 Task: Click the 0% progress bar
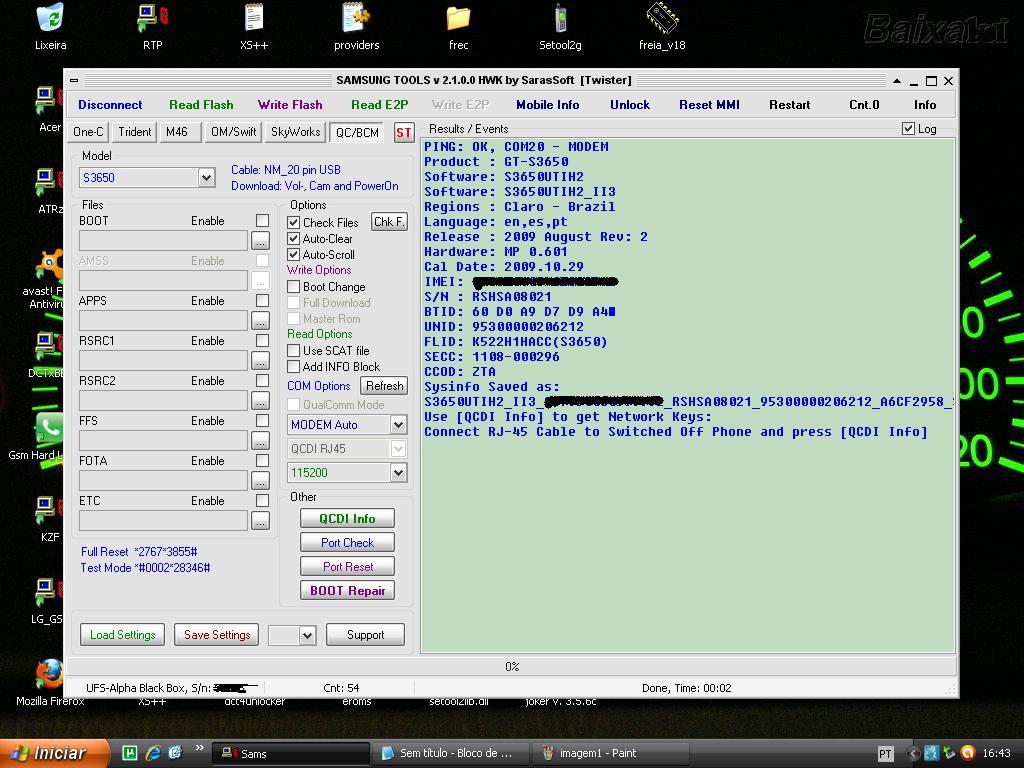tap(512, 667)
